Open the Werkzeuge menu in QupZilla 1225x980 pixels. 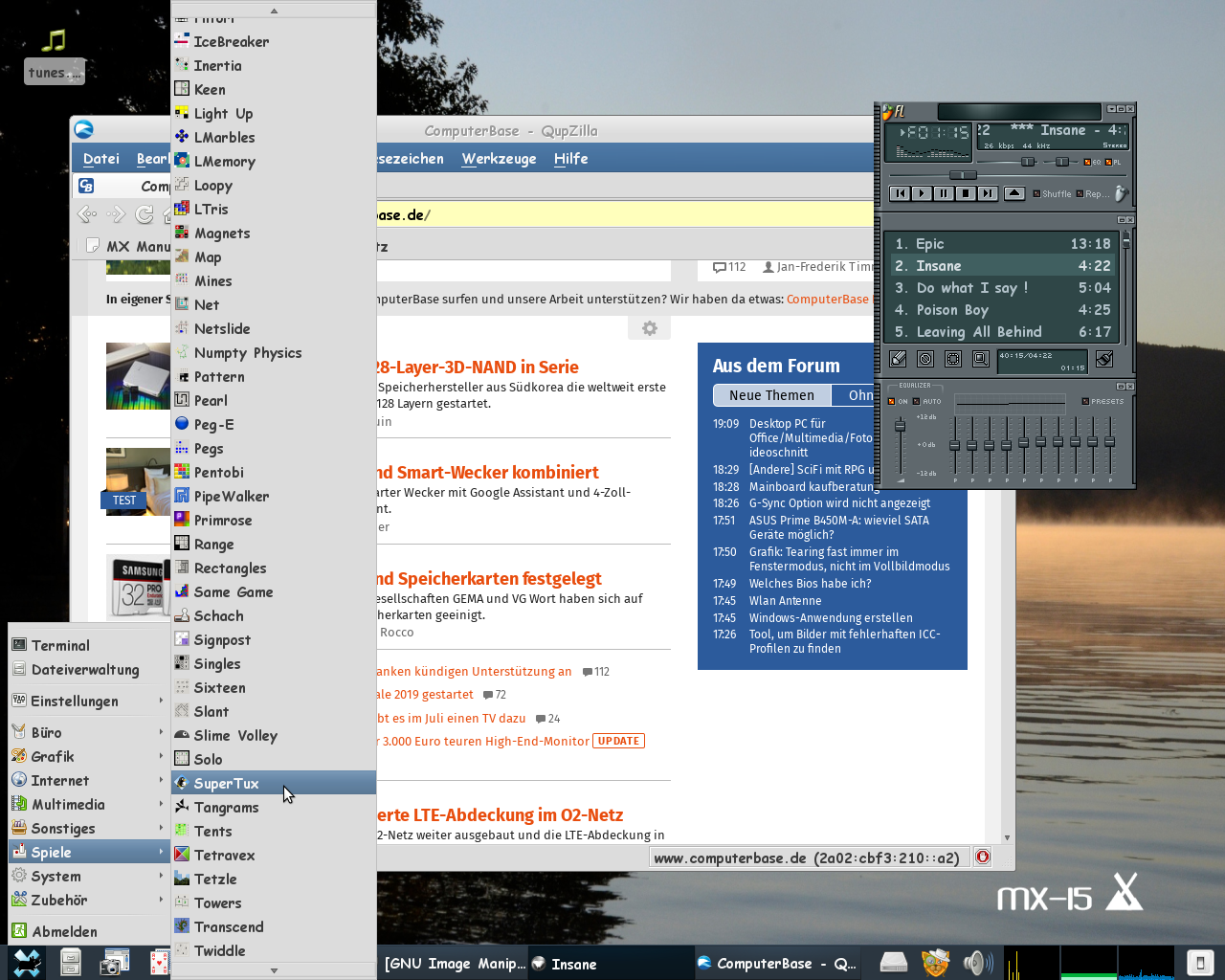pos(499,159)
